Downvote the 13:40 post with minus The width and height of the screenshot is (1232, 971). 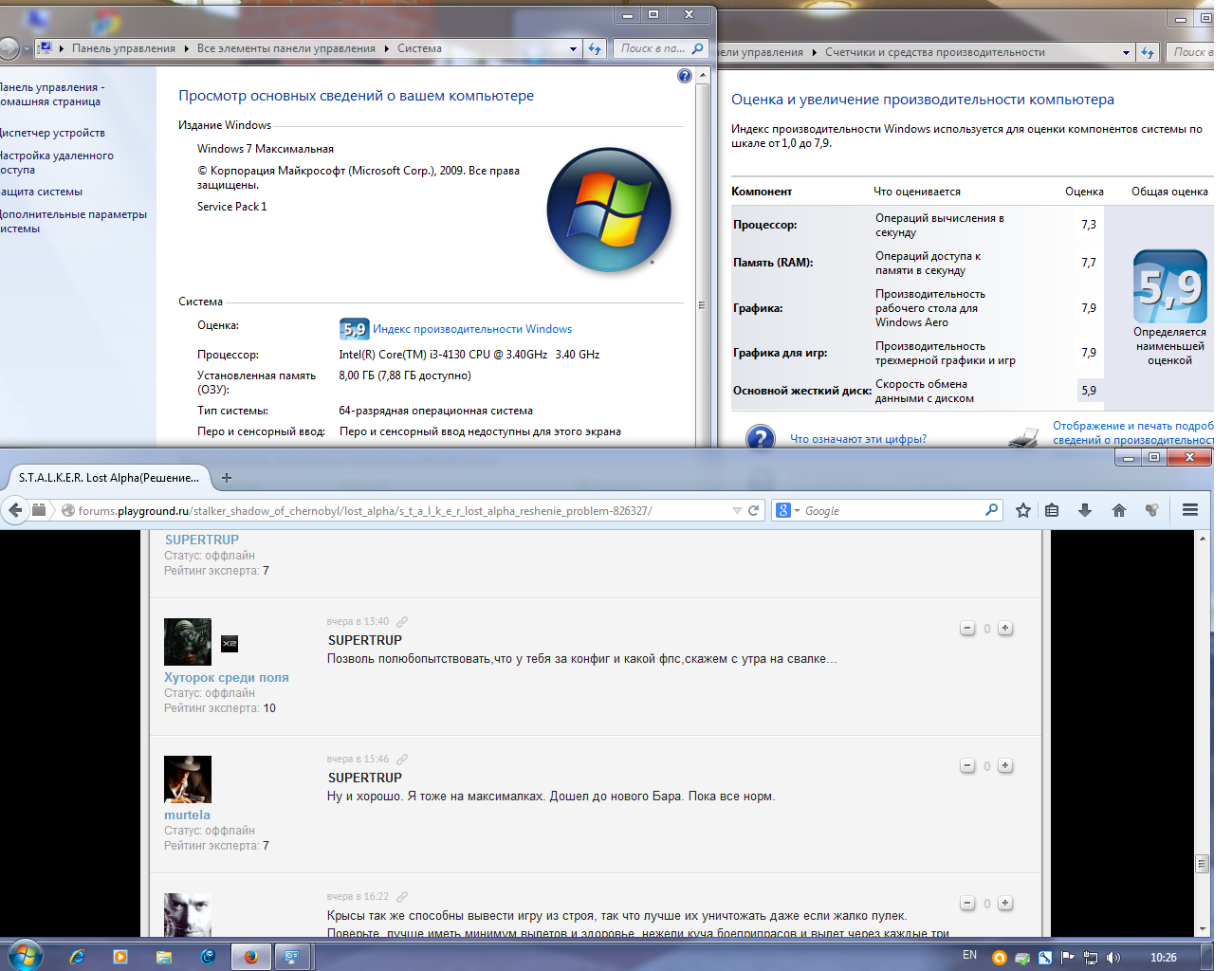pyautogui.click(x=967, y=628)
